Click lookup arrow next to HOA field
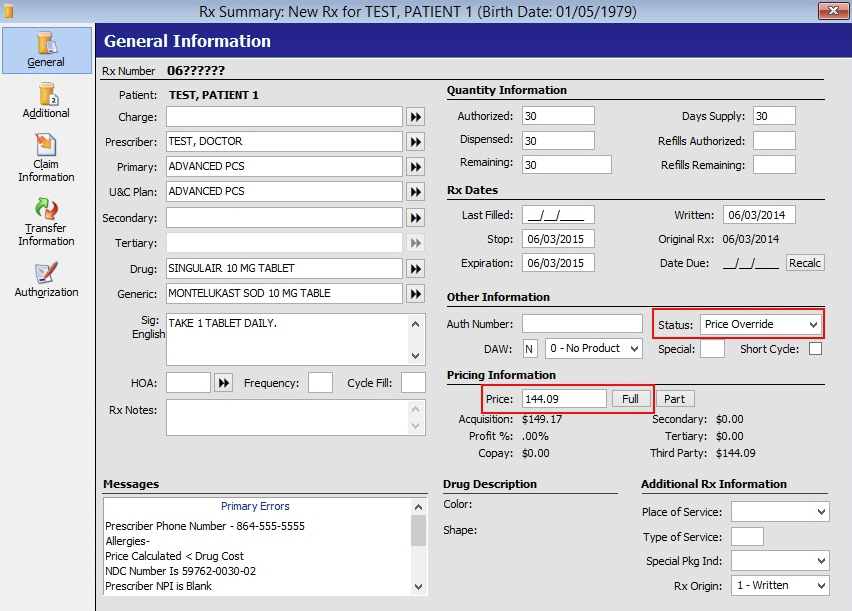The width and height of the screenshot is (852, 611). tap(223, 383)
